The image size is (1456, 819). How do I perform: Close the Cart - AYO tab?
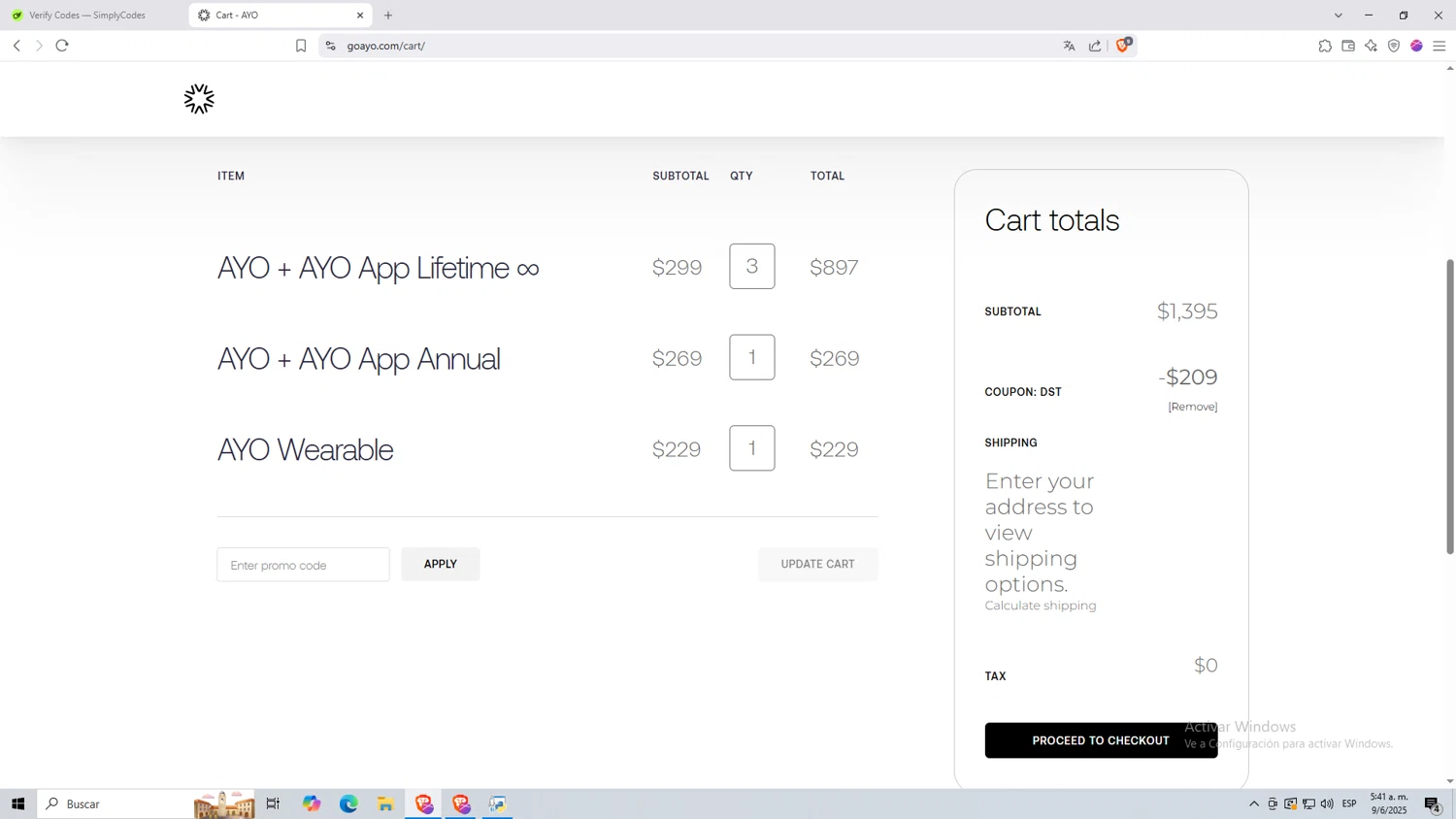click(360, 16)
